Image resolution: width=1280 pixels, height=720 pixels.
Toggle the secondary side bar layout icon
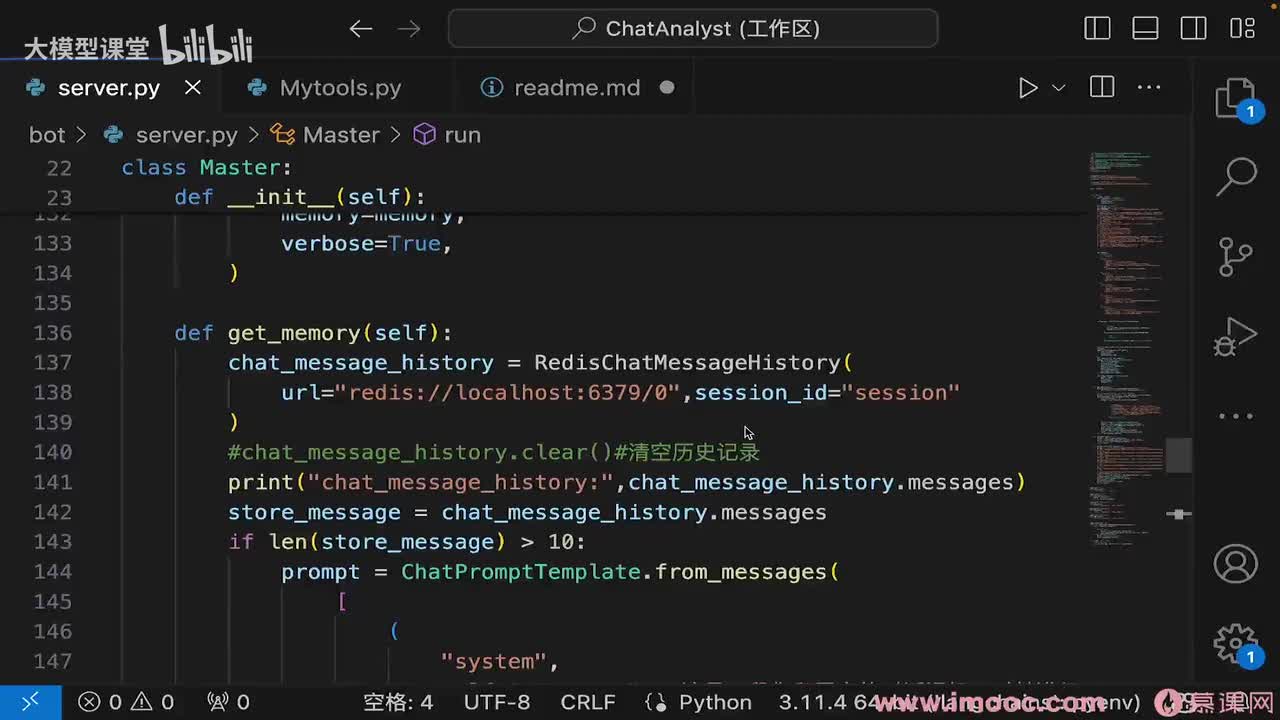coord(1193,28)
